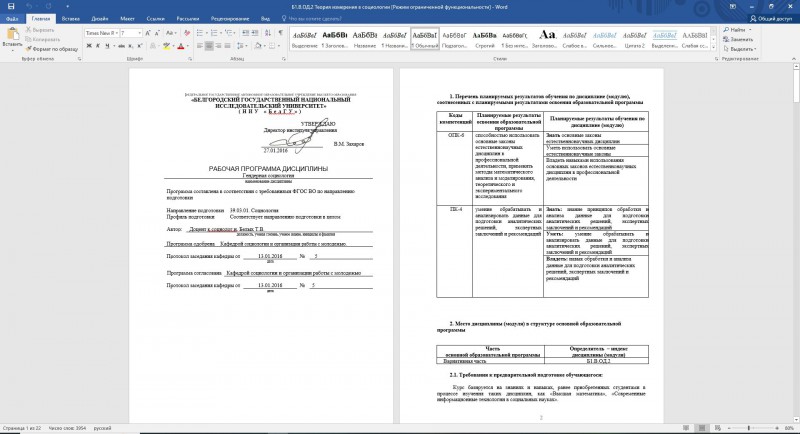
Task: Increase paragraph indent
Action: pos(255,33)
